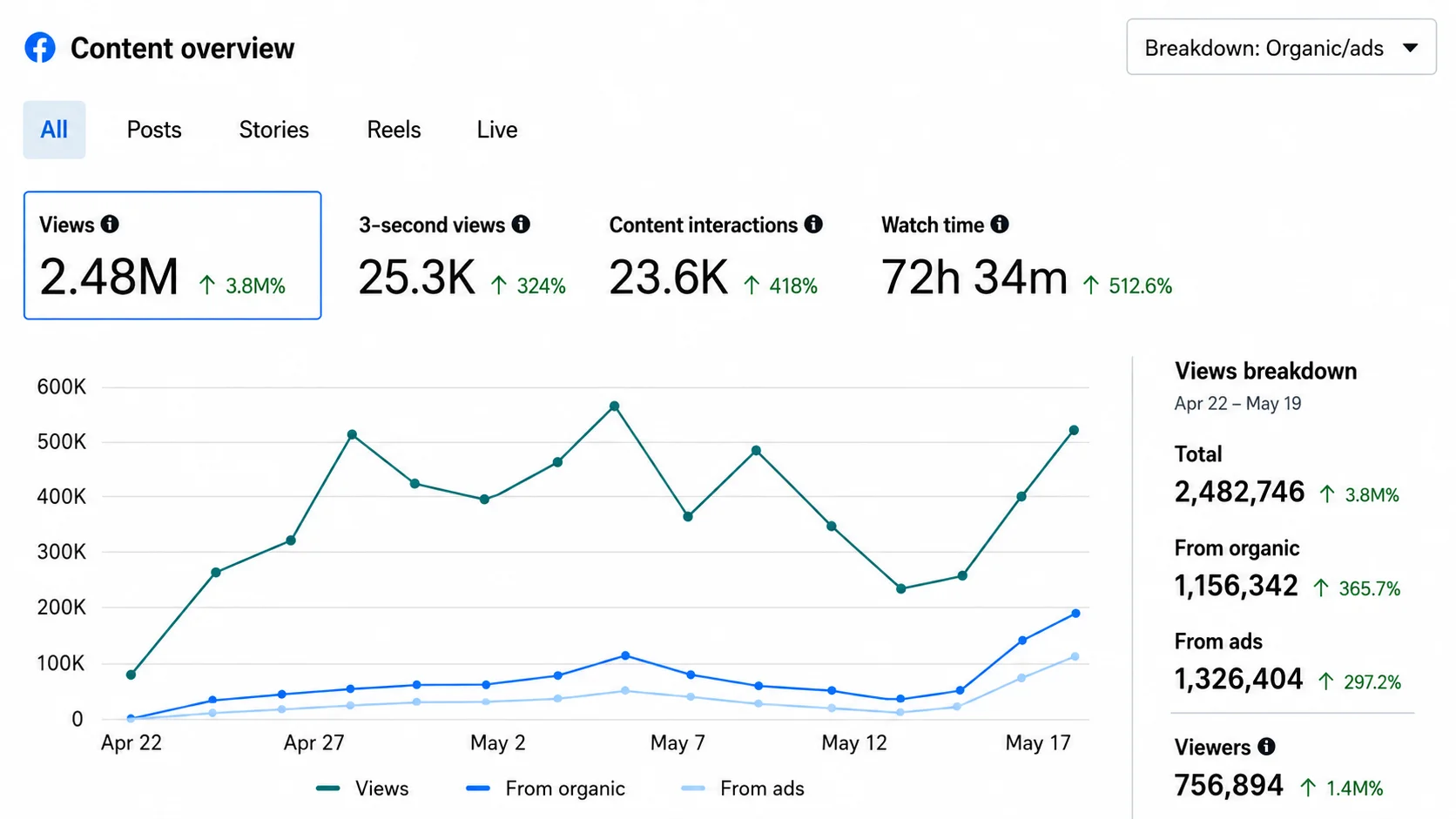Open the Views info tooltip icon
This screenshot has width=1456, height=819.
(110, 224)
